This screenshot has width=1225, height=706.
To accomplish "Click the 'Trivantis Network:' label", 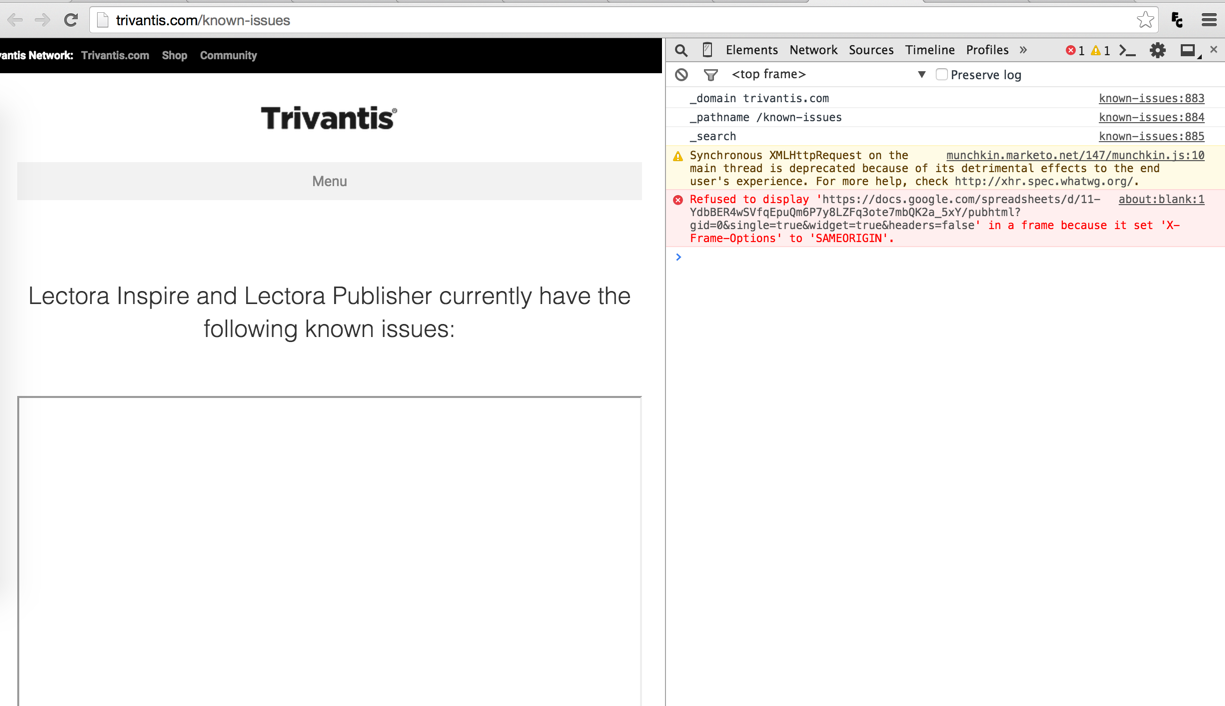I will (x=36, y=56).
